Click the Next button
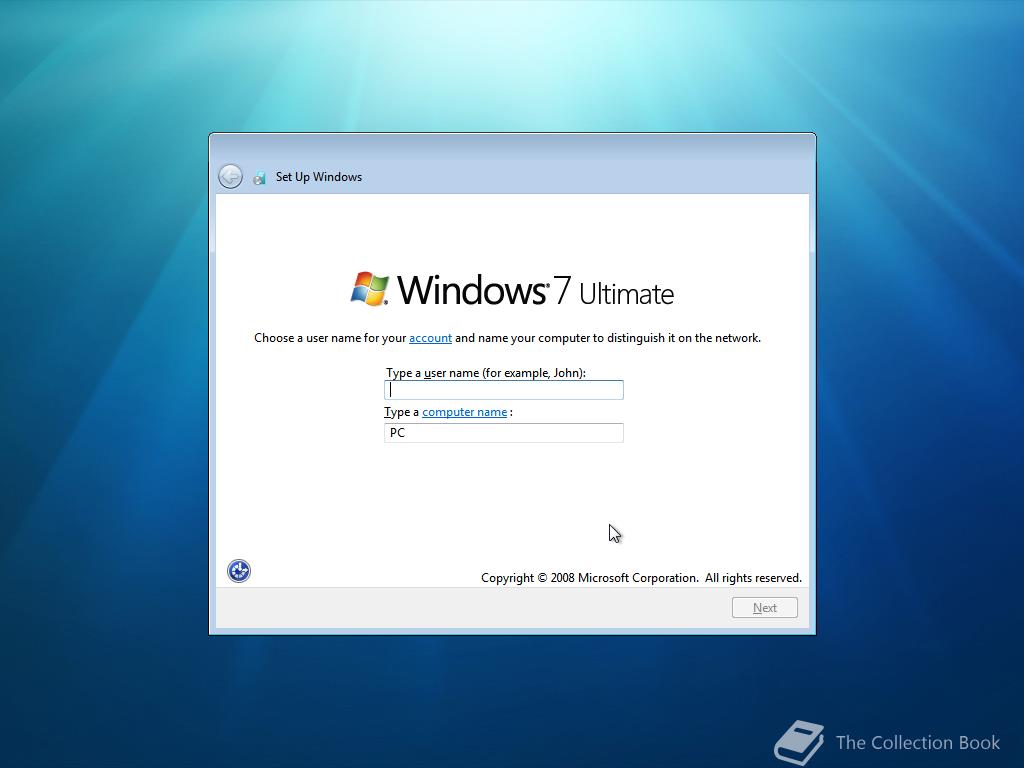This screenshot has width=1024, height=768. [x=765, y=607]
